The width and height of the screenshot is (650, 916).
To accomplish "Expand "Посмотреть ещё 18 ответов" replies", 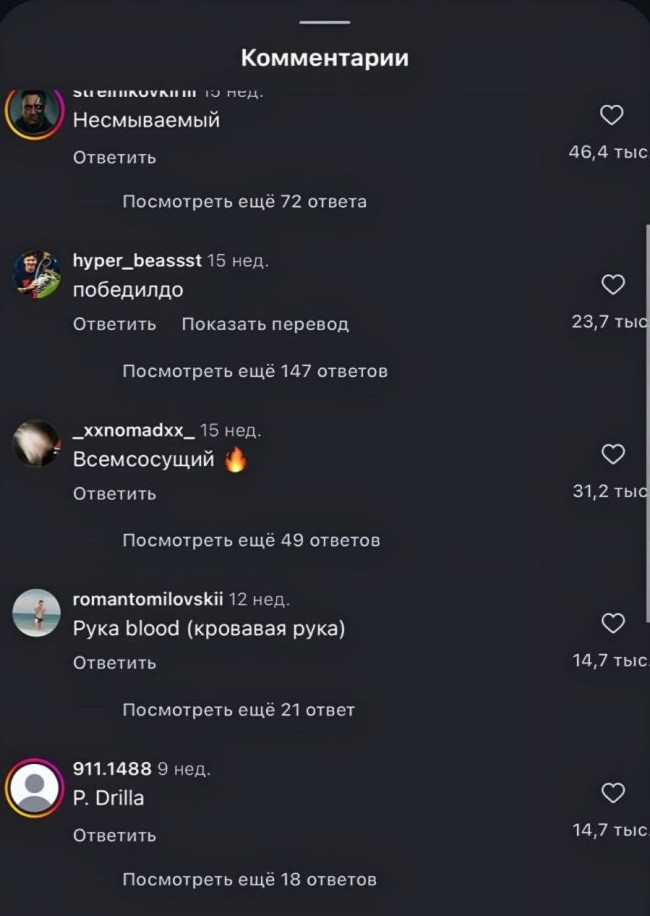I will click(249, 879).
